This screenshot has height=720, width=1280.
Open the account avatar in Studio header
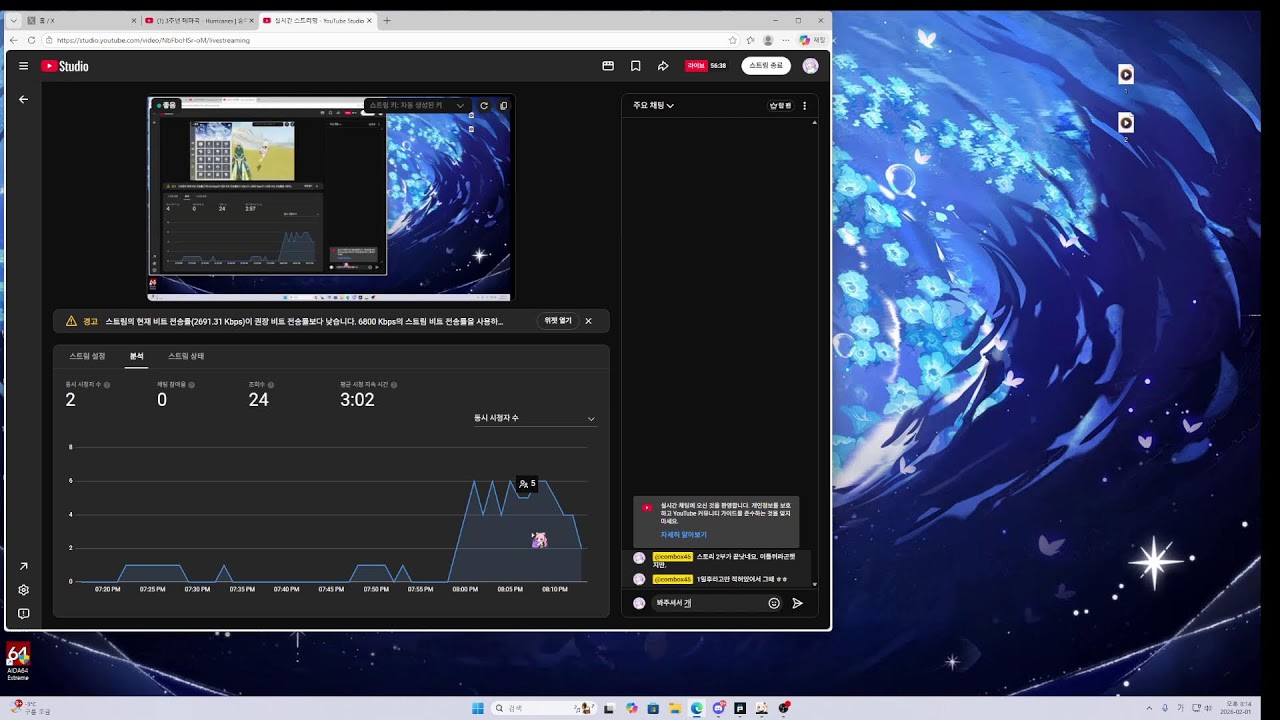pos(810,66)
